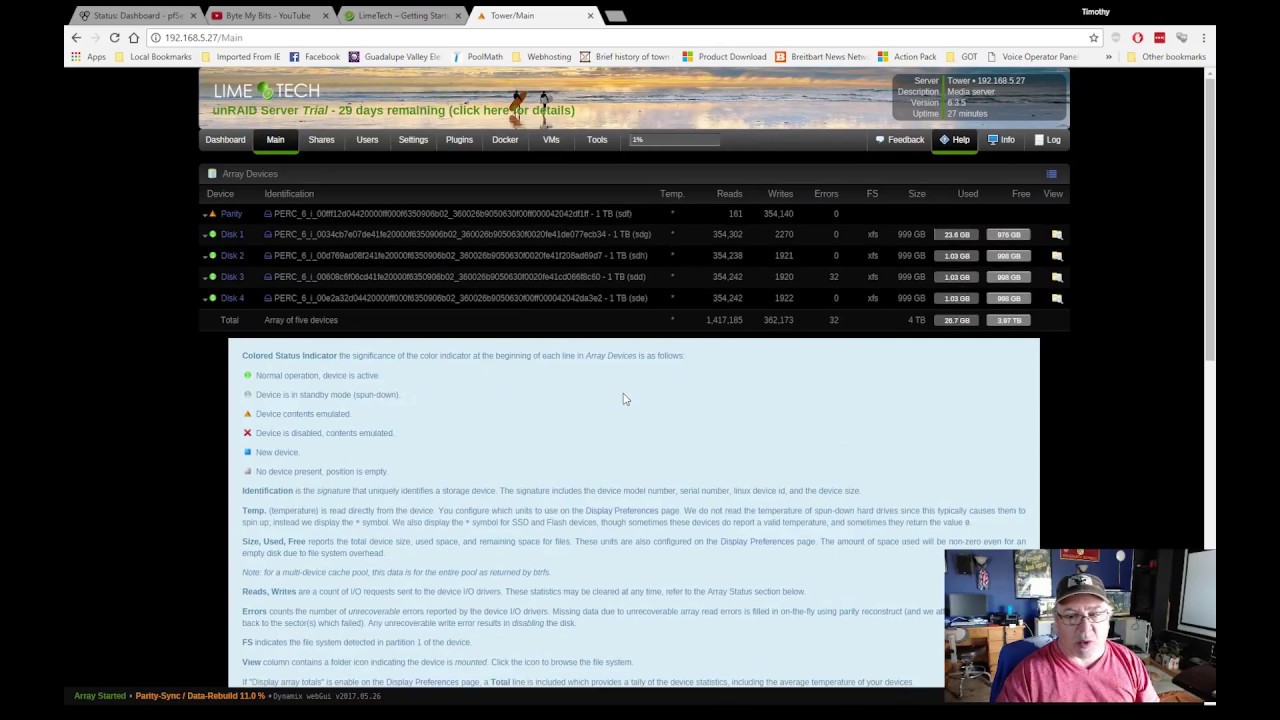
Task: Click Parity-Sync / Data-Rebuild 11.0 % status
Action: [x=200, y=696]
